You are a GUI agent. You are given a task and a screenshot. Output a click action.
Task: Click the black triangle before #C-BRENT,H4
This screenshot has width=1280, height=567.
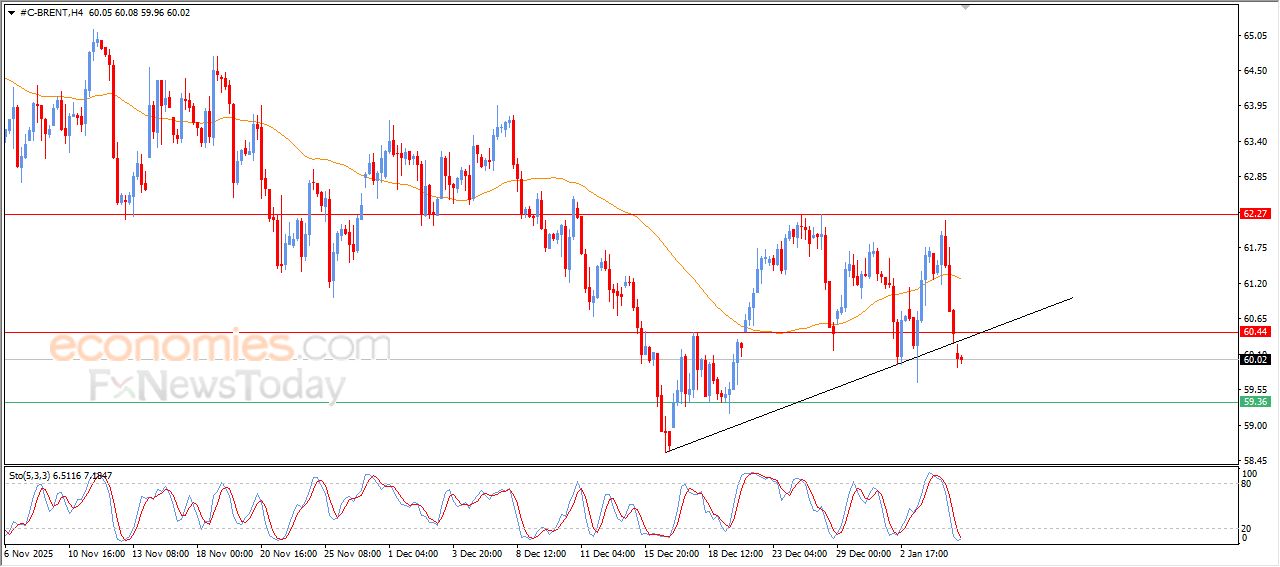pyautogui.click(x=11, y=13)
